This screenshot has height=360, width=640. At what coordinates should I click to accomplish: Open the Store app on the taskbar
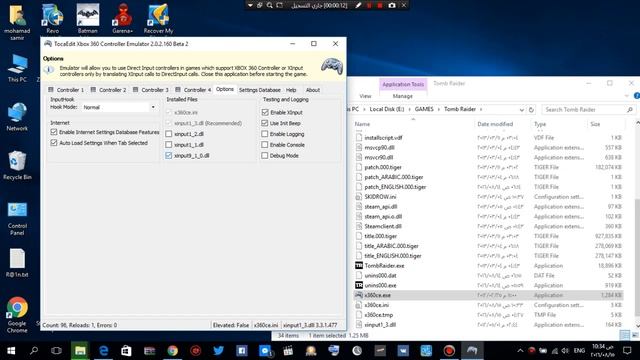pyautogui.click(x=126, y=351)
